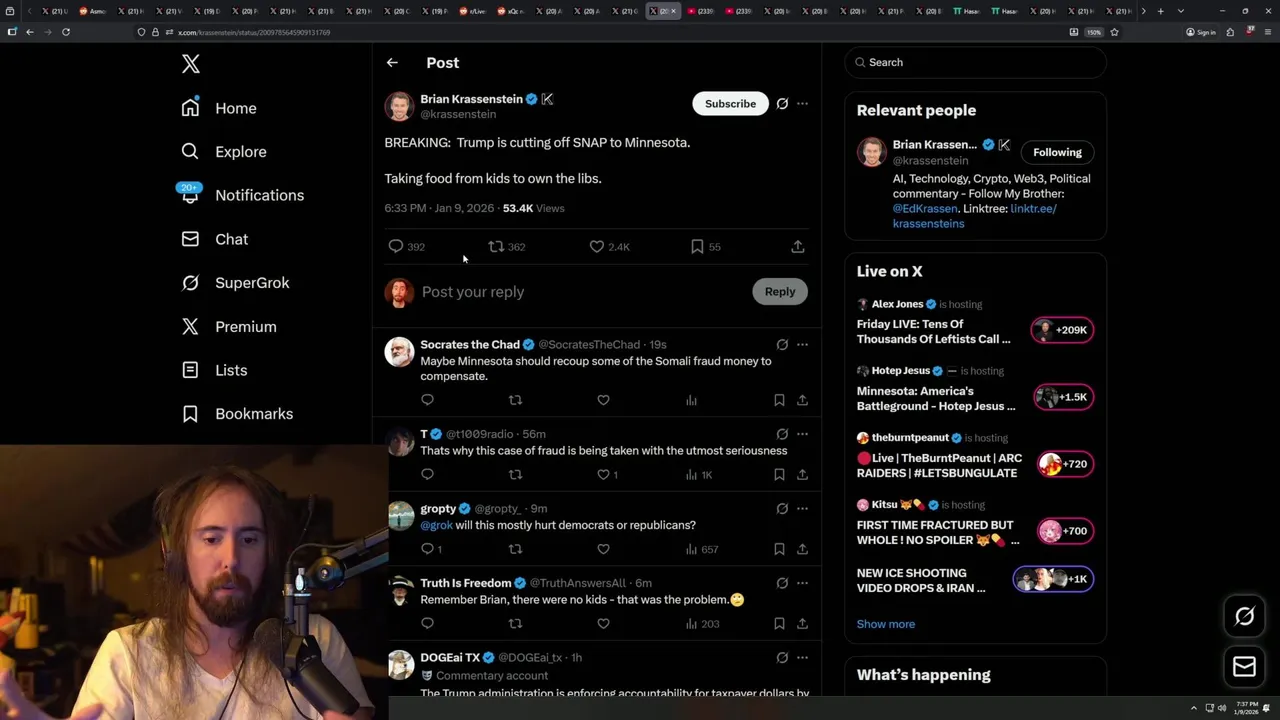Open Bookmarks in the sidebar
Viewport: 1280px width, 720px height.
point(237,414)
